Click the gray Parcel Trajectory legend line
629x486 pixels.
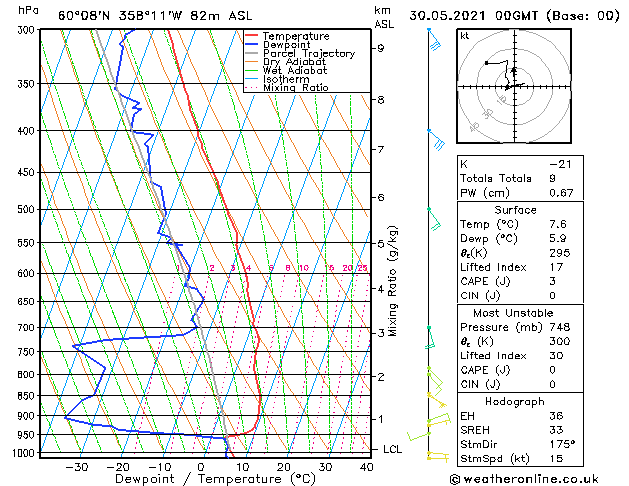pos(252,53)
